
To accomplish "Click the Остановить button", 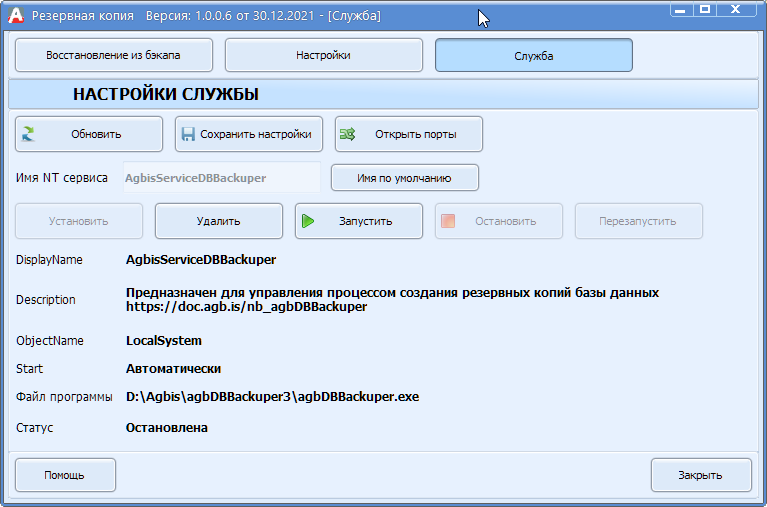I will click(x=499, y=221).
